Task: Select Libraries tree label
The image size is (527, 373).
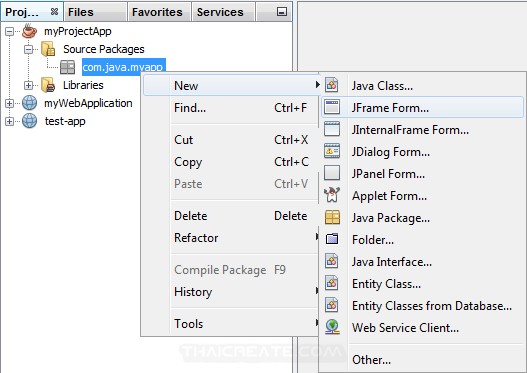Action: 83,85
